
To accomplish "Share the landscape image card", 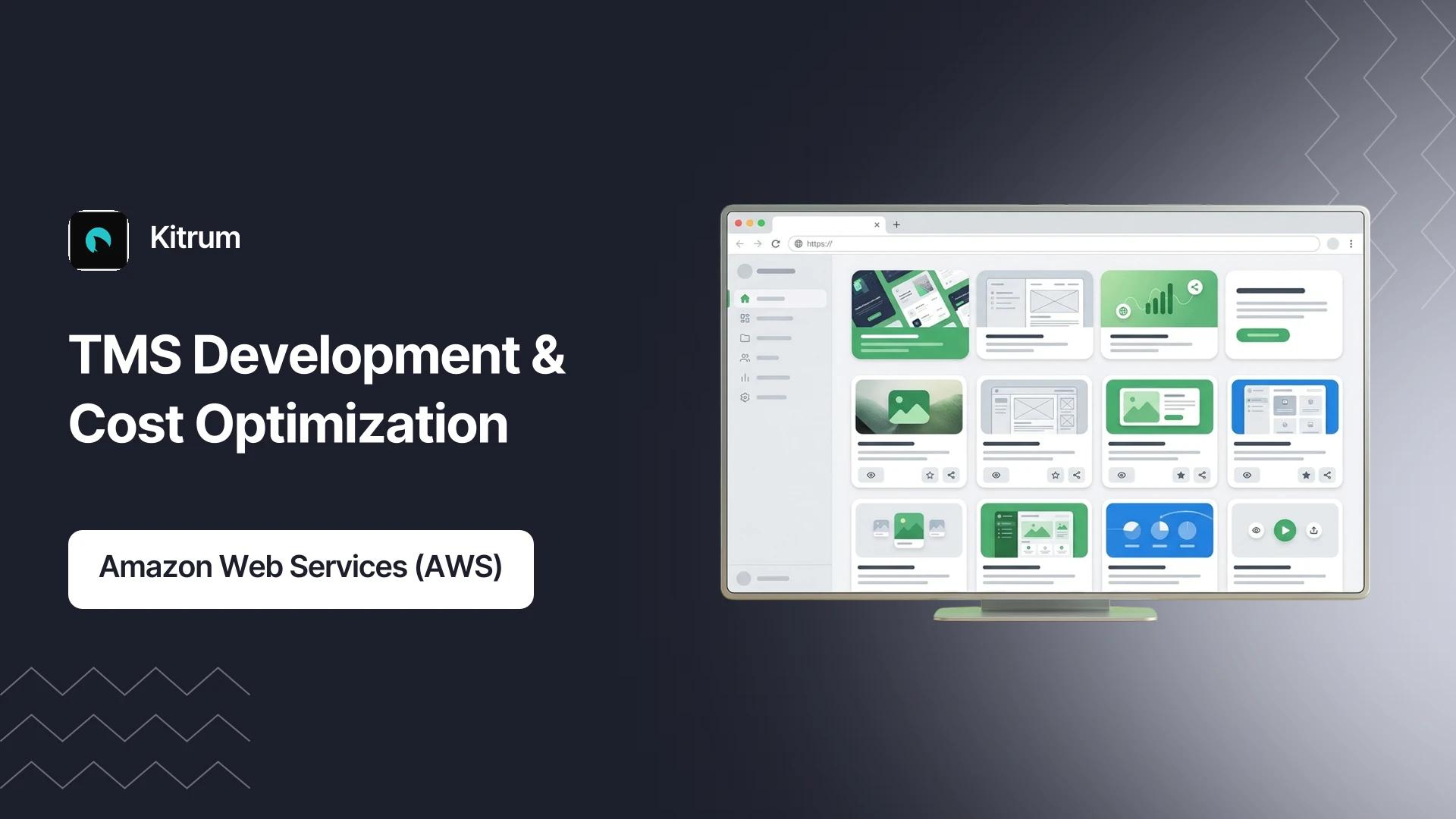I will pos(952,475).
